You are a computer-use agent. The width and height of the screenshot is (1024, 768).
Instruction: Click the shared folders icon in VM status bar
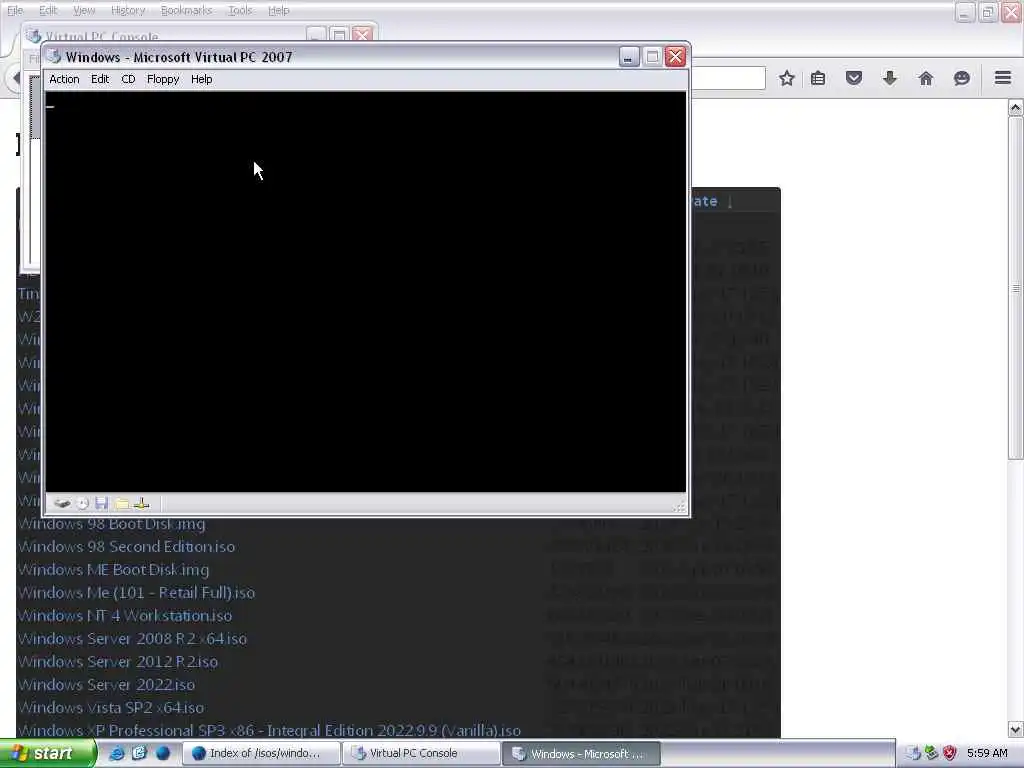pyautogui.click(x=121, y=504)
